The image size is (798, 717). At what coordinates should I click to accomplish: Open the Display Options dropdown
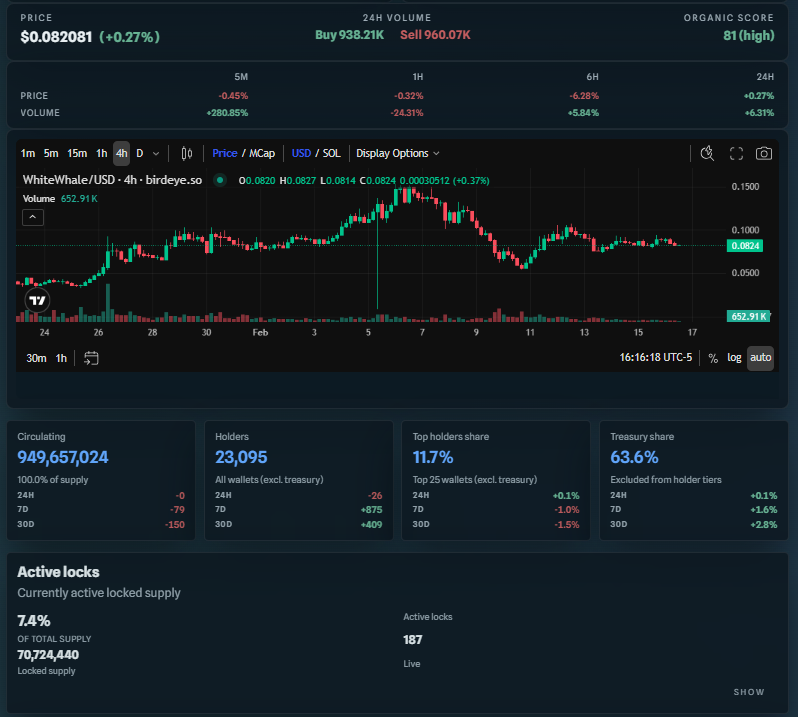[x=397, y=153]
